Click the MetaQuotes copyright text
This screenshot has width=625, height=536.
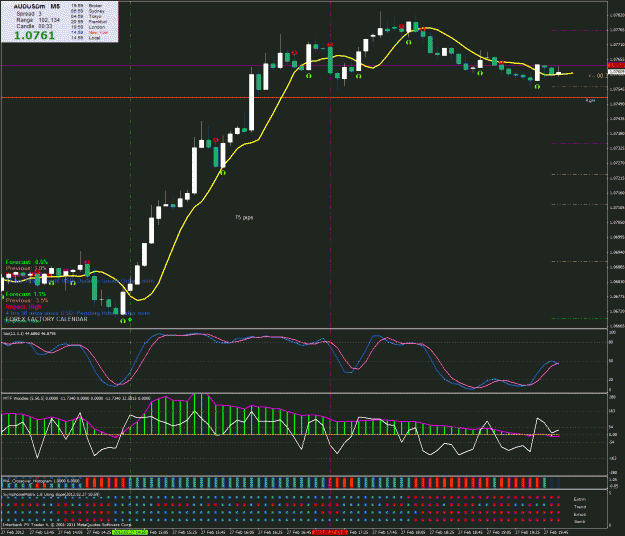tap(67, 525)
